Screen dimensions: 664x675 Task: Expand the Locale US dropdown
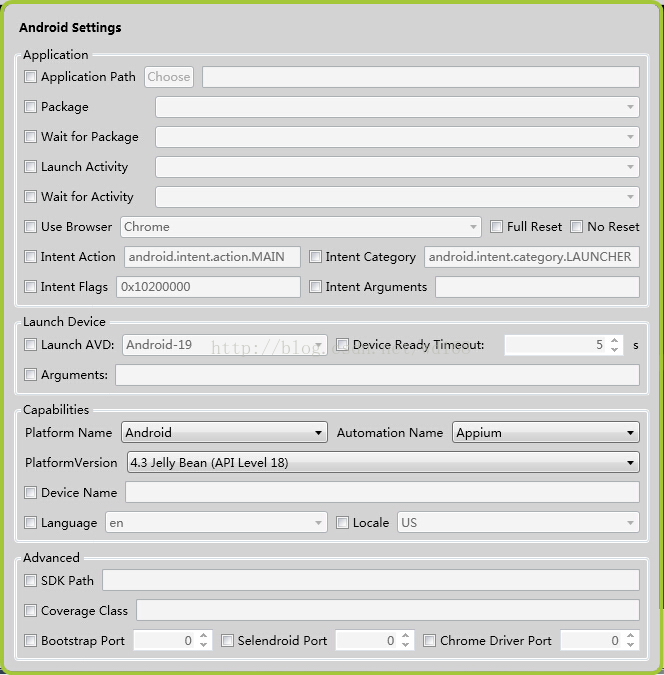[518, 523]
